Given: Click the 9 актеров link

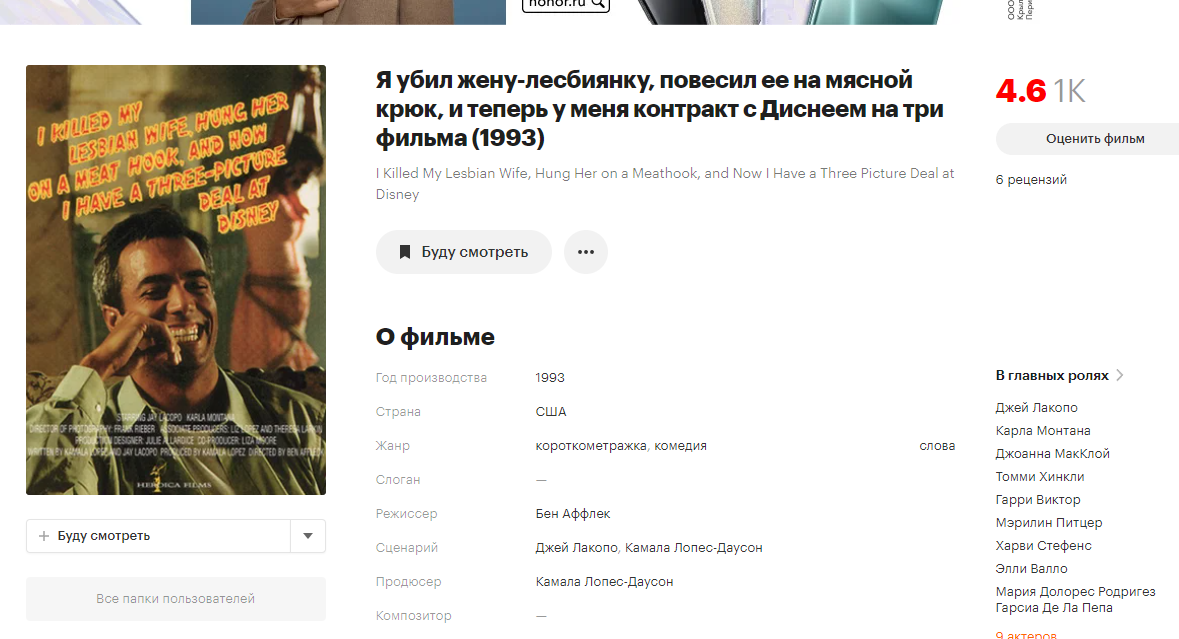Looking at the screenshot, I should [1026, 635].
